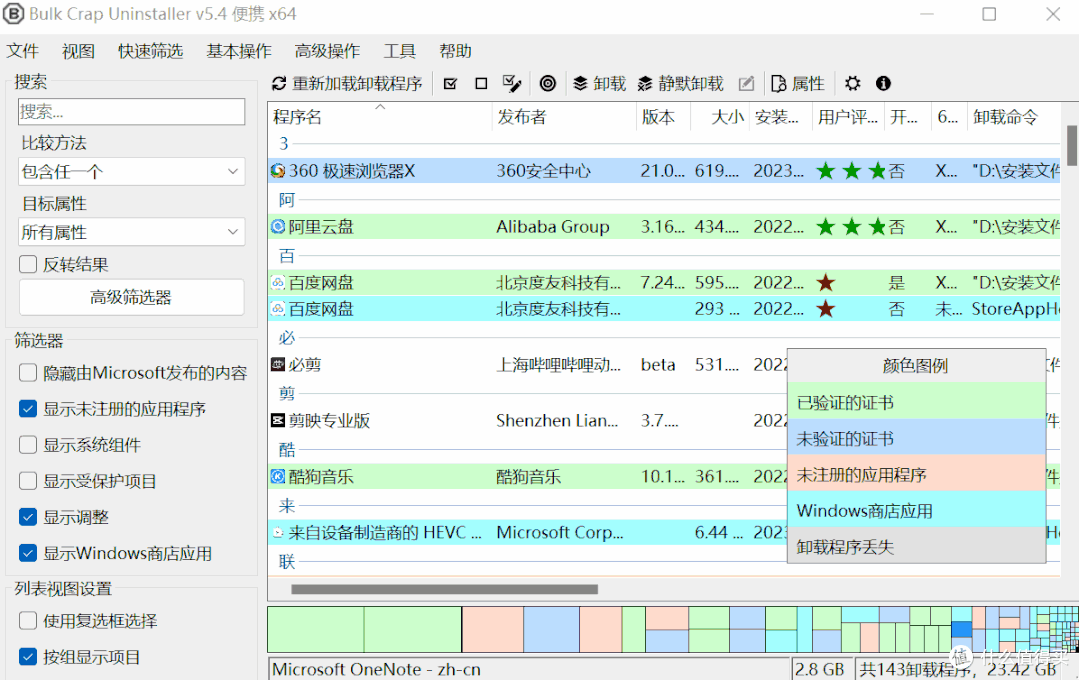This screenshot has width=1079, height=680.
Task: Sort by the 大小 column header
Action: pyautogui.click(x=720, y=117)
